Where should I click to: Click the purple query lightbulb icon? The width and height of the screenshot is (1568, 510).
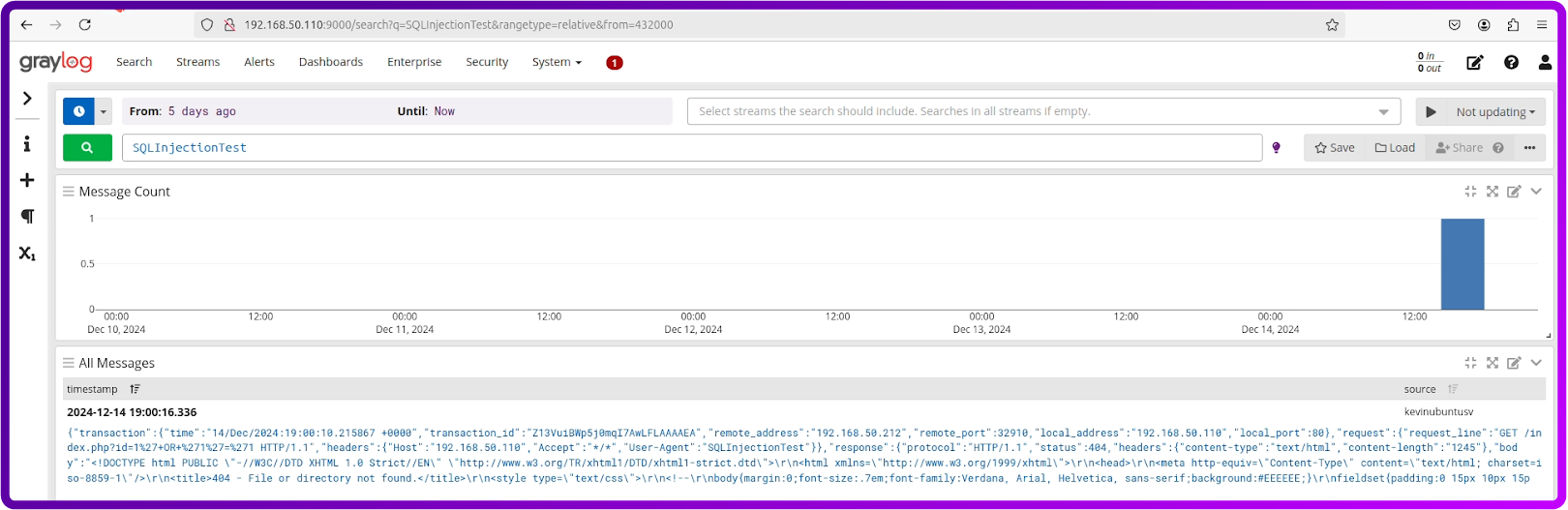click(x=1277, y=148)
